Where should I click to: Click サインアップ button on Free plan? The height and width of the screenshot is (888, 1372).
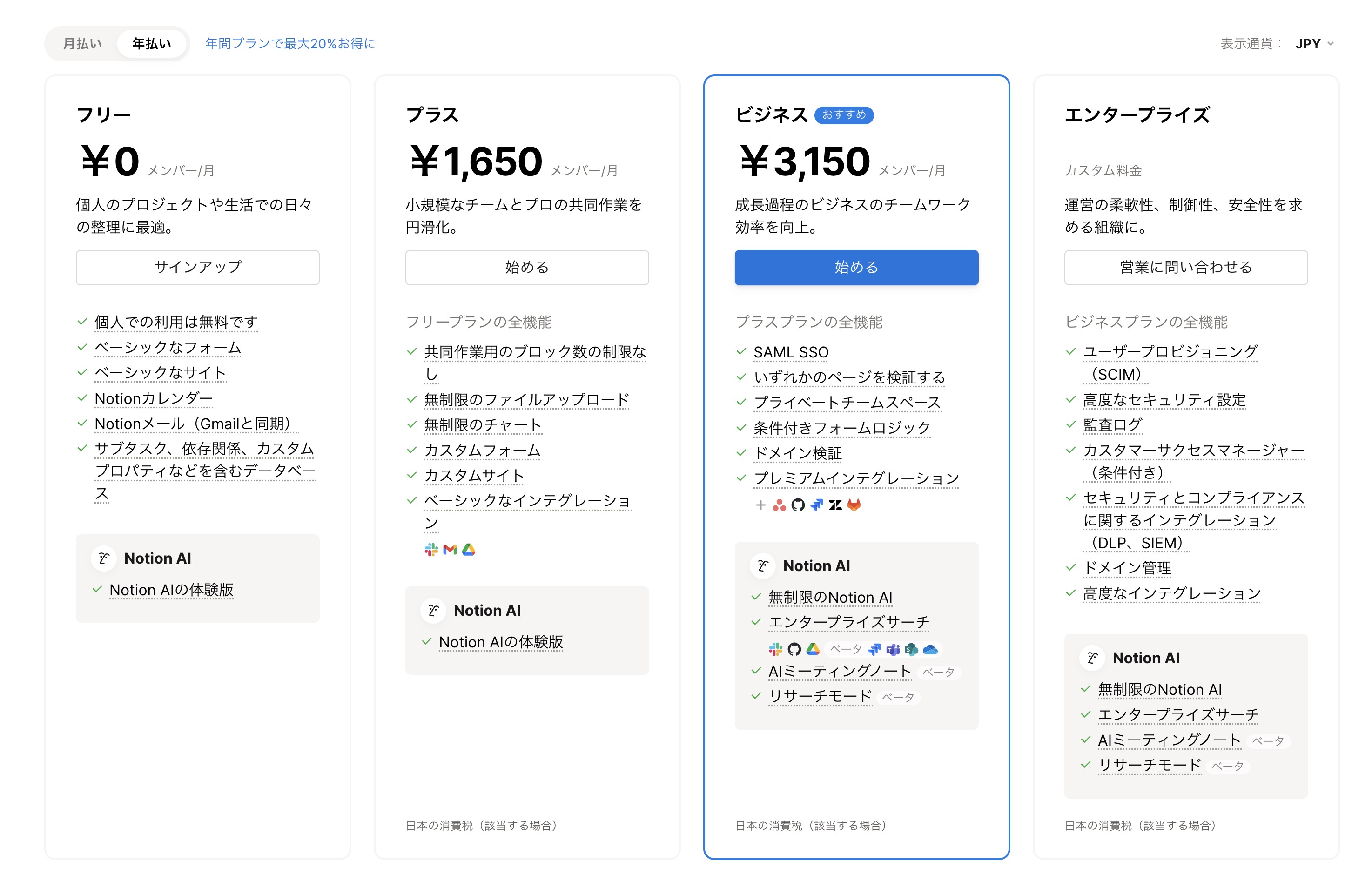198,267
